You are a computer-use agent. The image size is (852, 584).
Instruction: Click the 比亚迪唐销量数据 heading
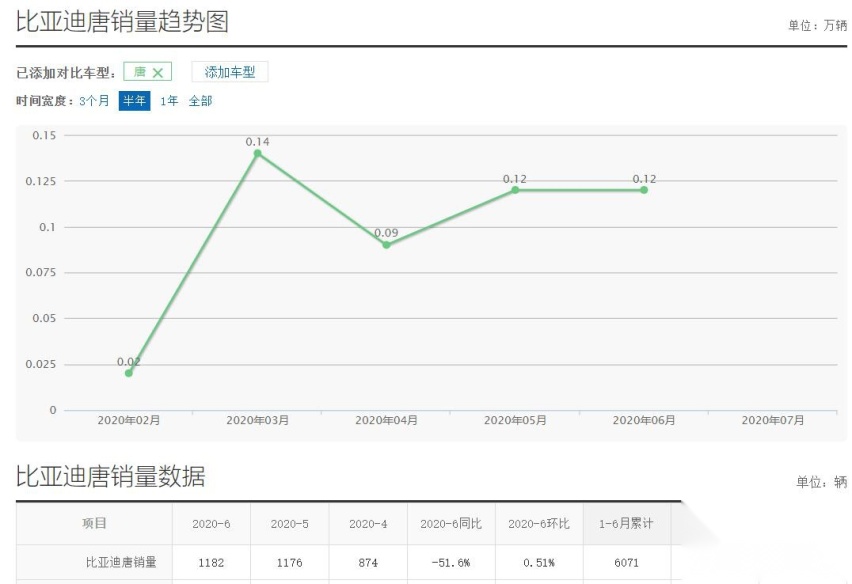pyautogui.click(x=110, y=476)
